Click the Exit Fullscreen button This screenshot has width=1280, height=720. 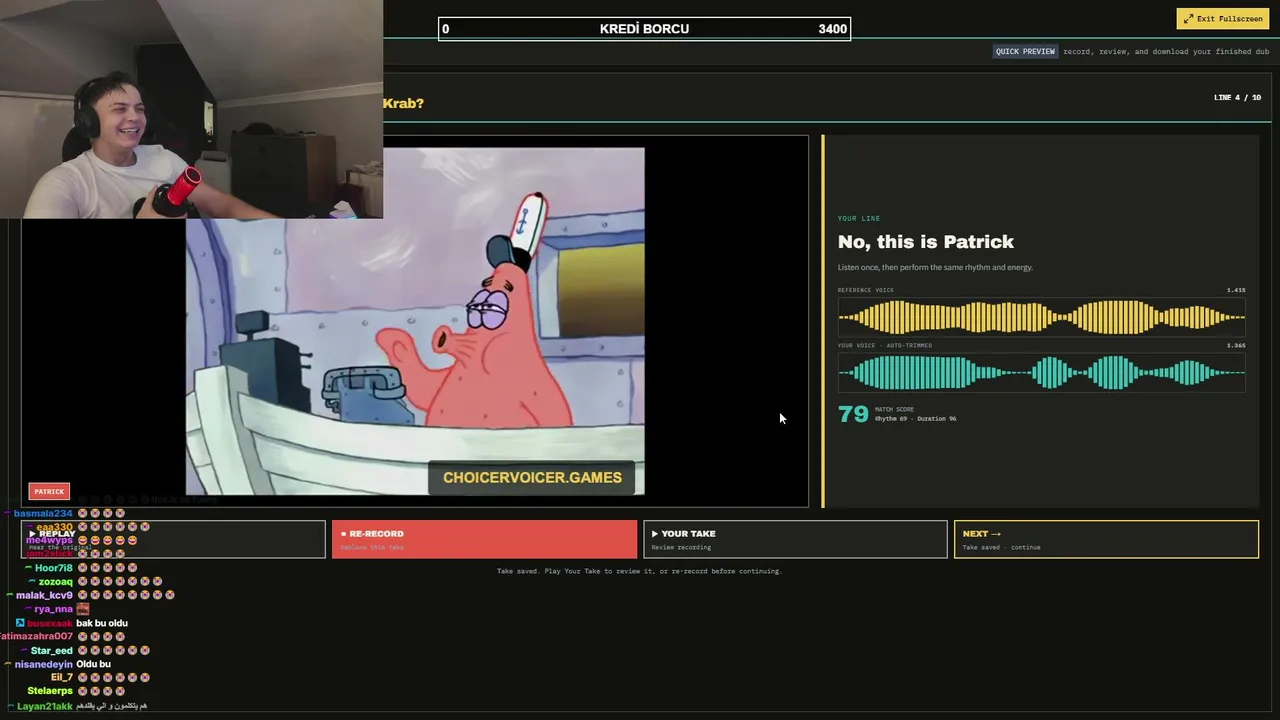click(1223, 19)
